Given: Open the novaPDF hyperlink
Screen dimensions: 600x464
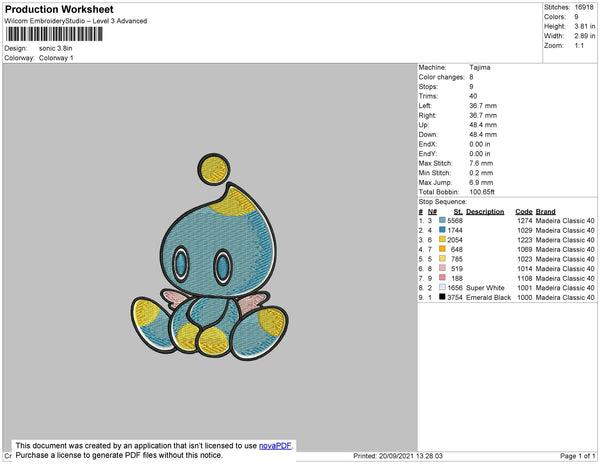Looking at the screenshot, I should pos(275,446).
